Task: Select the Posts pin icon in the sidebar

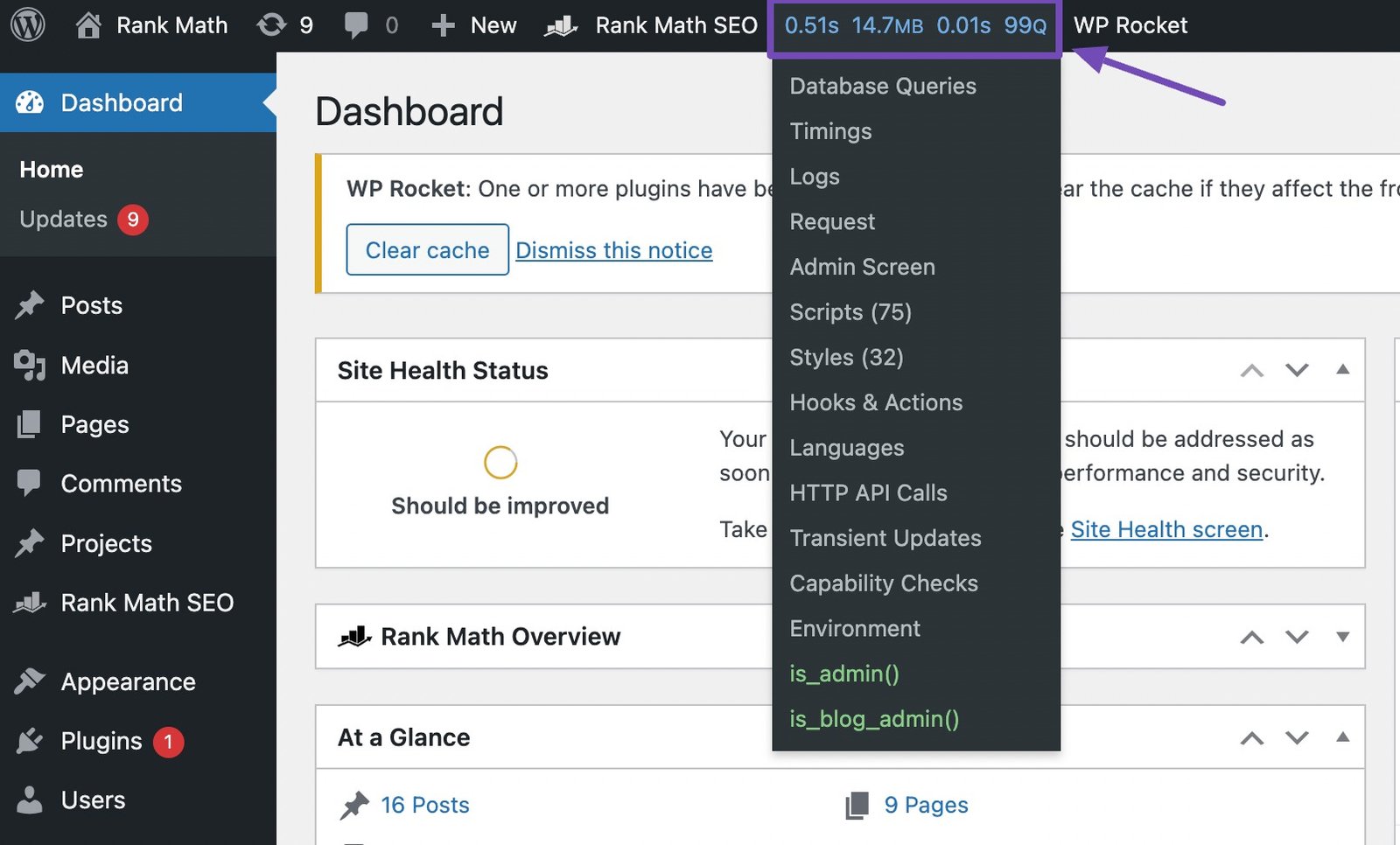Action: 30,304
